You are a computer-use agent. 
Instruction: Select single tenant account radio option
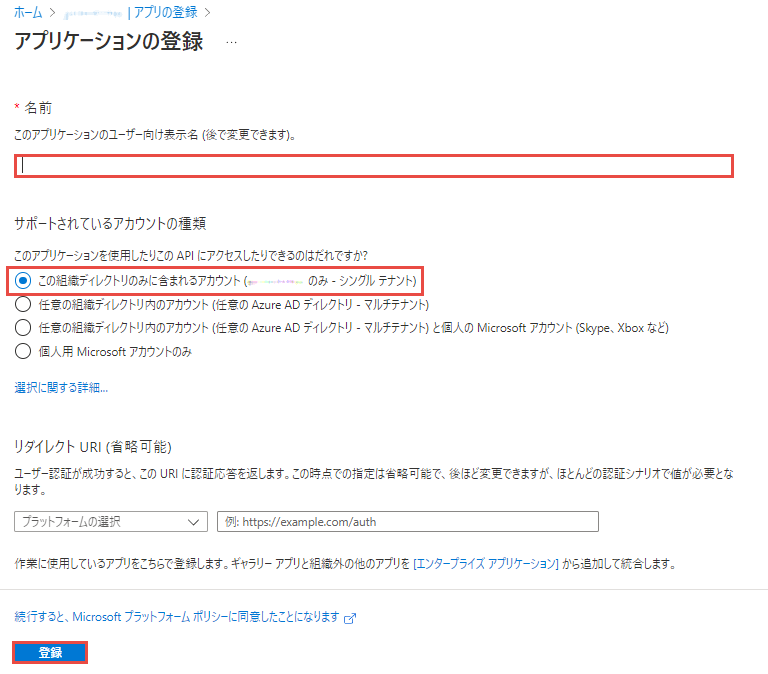point(23,282)
